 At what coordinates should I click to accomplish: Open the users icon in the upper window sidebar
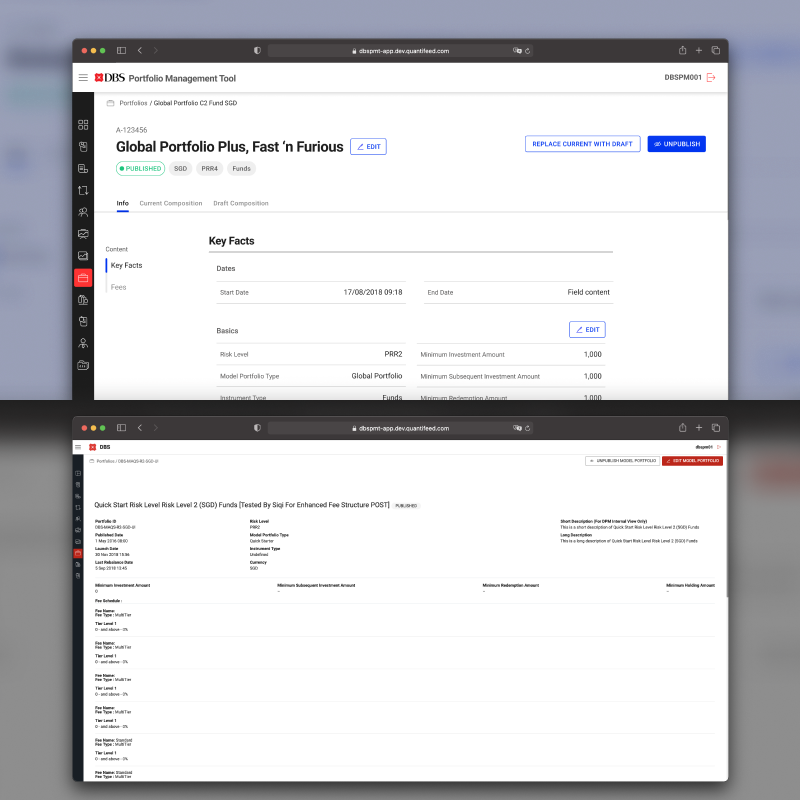pyautogui.click(x=83, y=212)
